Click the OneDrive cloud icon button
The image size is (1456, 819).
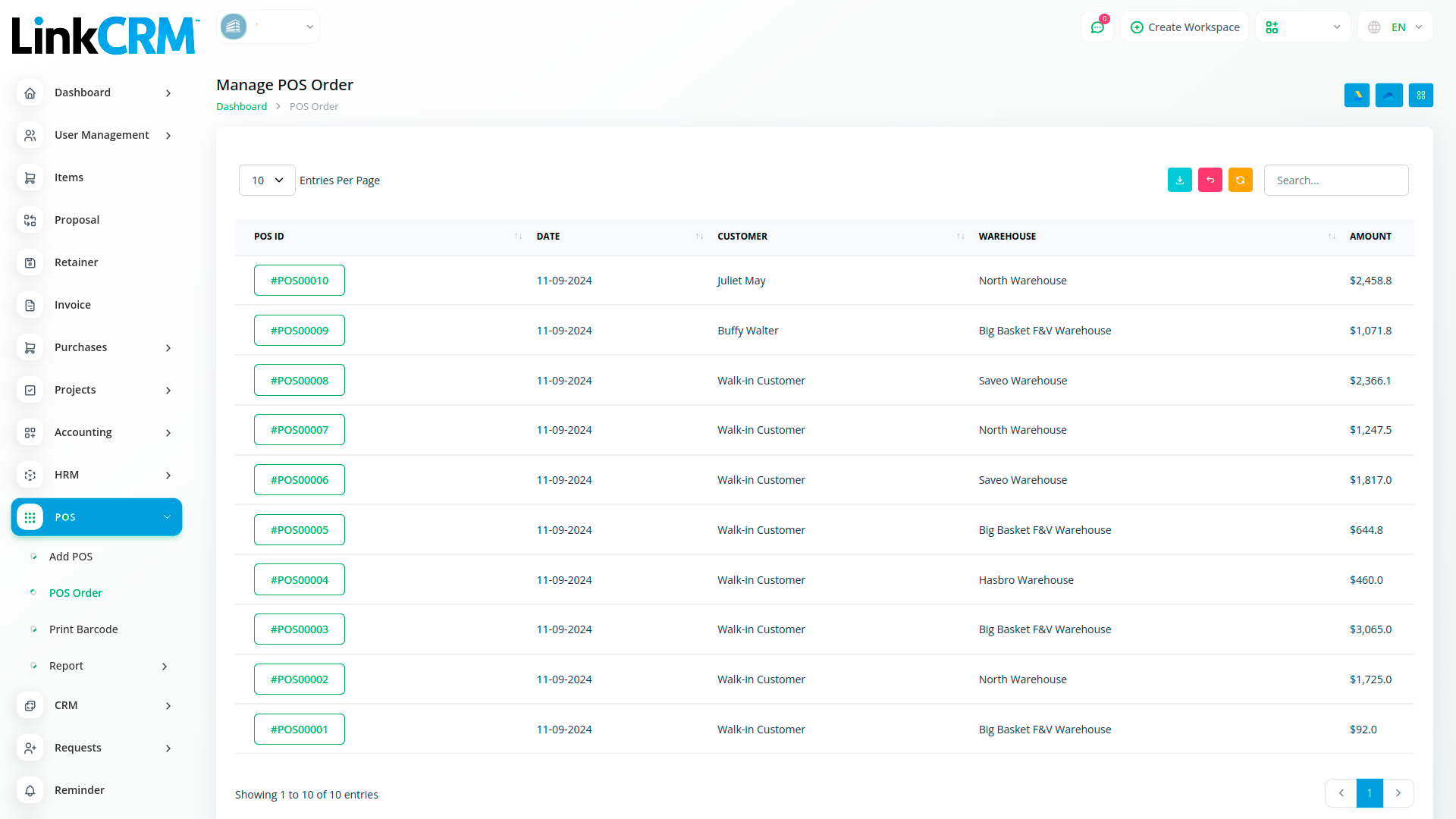(x=1389, y=95)
